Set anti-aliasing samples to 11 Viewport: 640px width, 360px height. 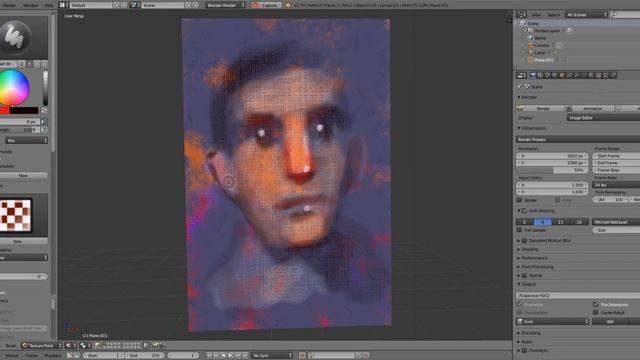pos(561,222)
